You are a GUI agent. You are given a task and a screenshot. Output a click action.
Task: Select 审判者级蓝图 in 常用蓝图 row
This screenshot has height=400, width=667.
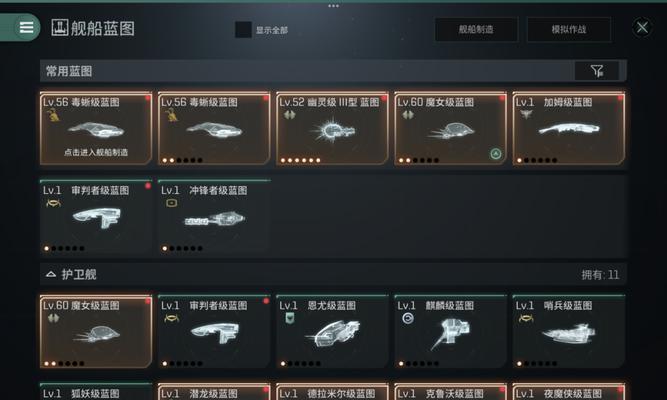point(96,217)
